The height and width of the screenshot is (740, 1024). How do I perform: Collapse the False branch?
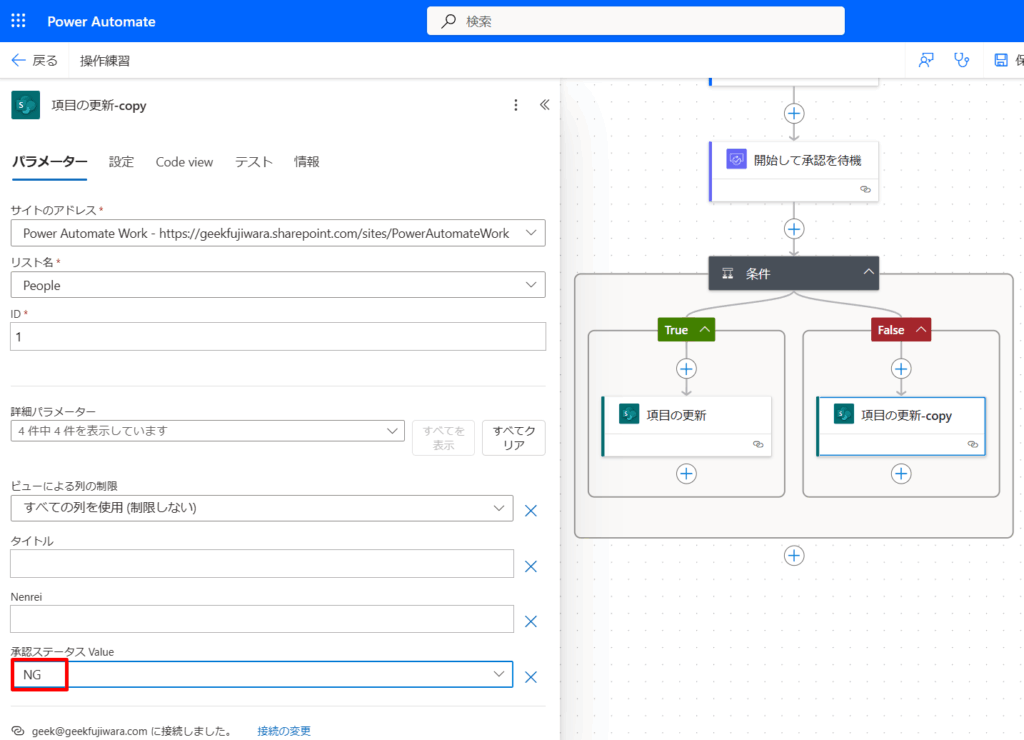point(921,330)
